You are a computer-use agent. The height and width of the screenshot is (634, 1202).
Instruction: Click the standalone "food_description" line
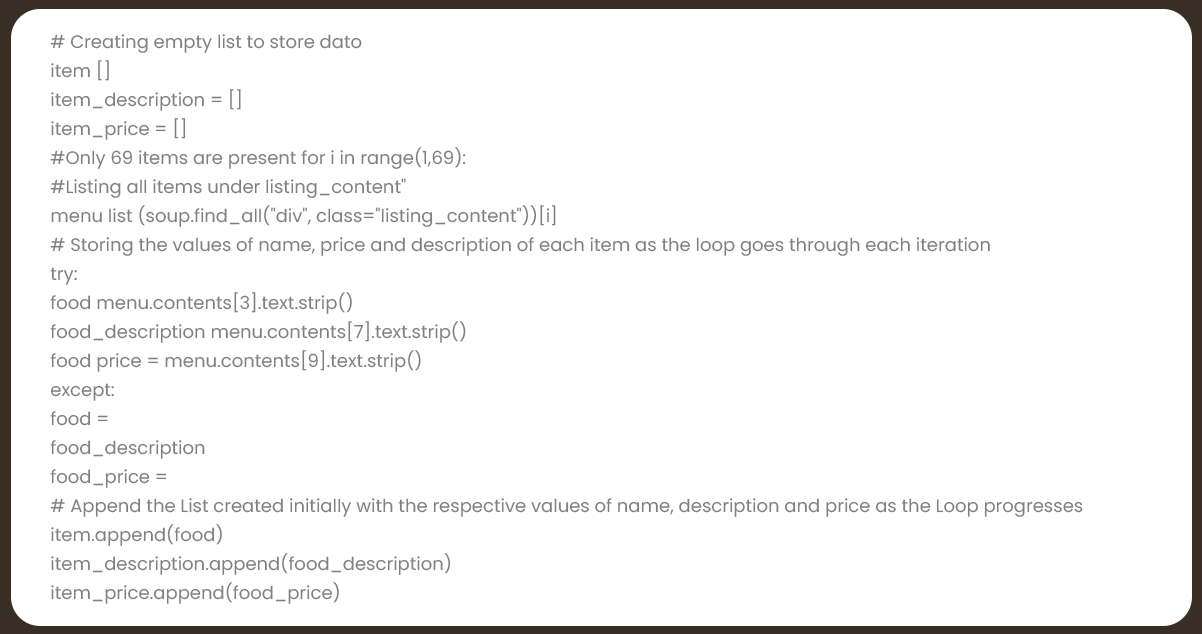click(x=128, y=448)
